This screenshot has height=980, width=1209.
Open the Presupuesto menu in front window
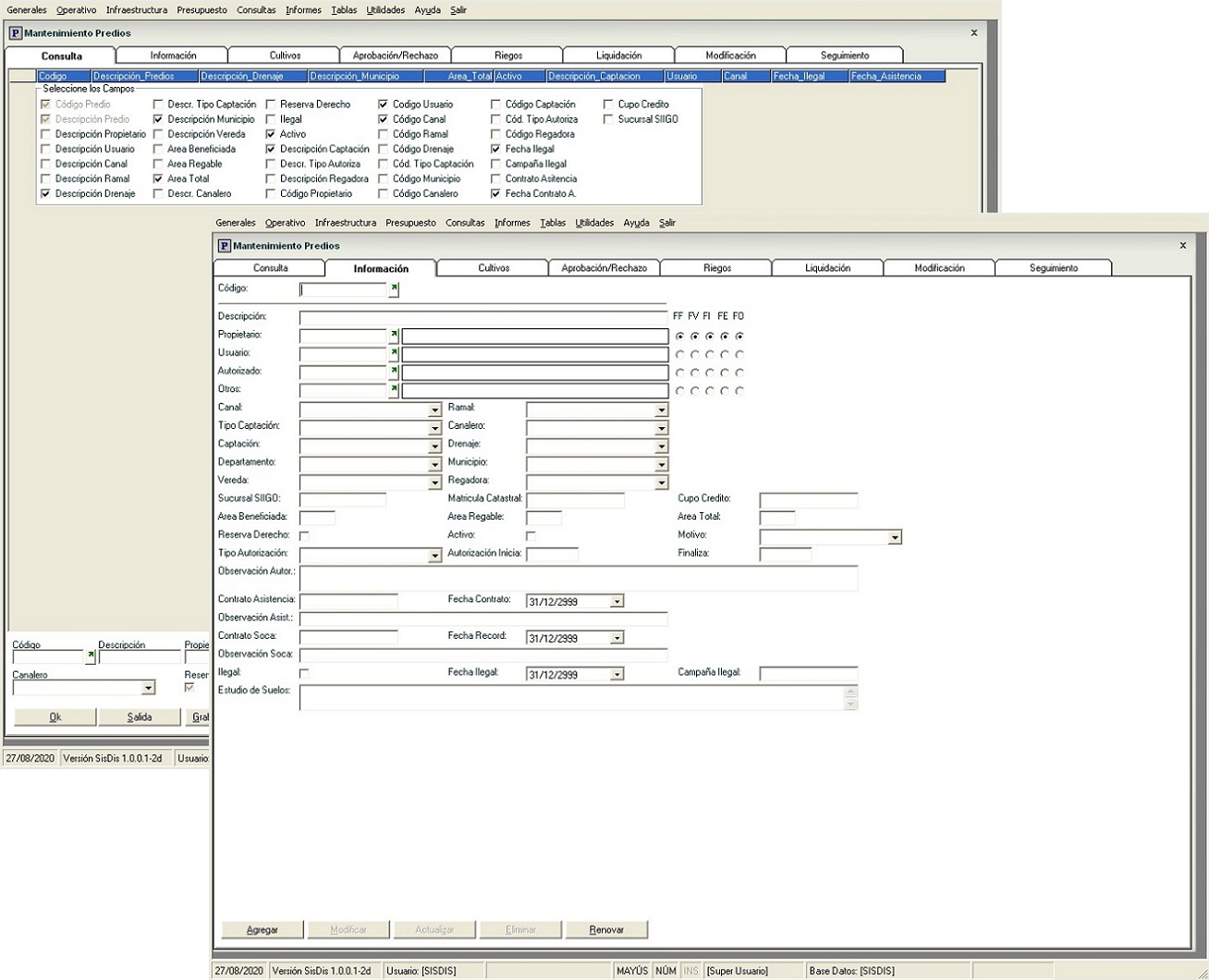click(x=410, y=223)
